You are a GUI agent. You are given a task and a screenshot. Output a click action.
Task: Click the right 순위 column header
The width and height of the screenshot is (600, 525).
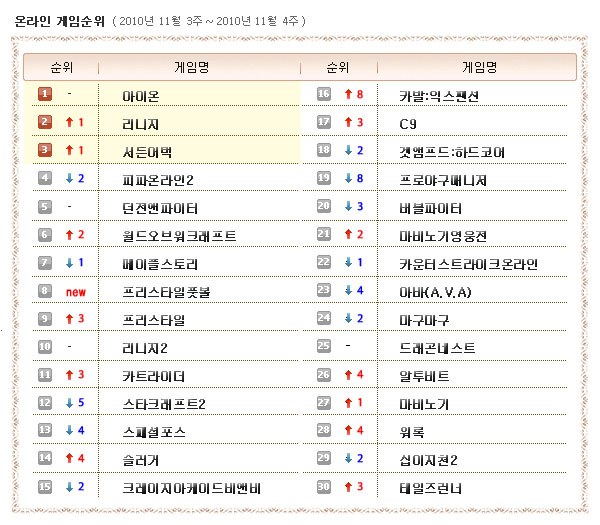(336, 68)
